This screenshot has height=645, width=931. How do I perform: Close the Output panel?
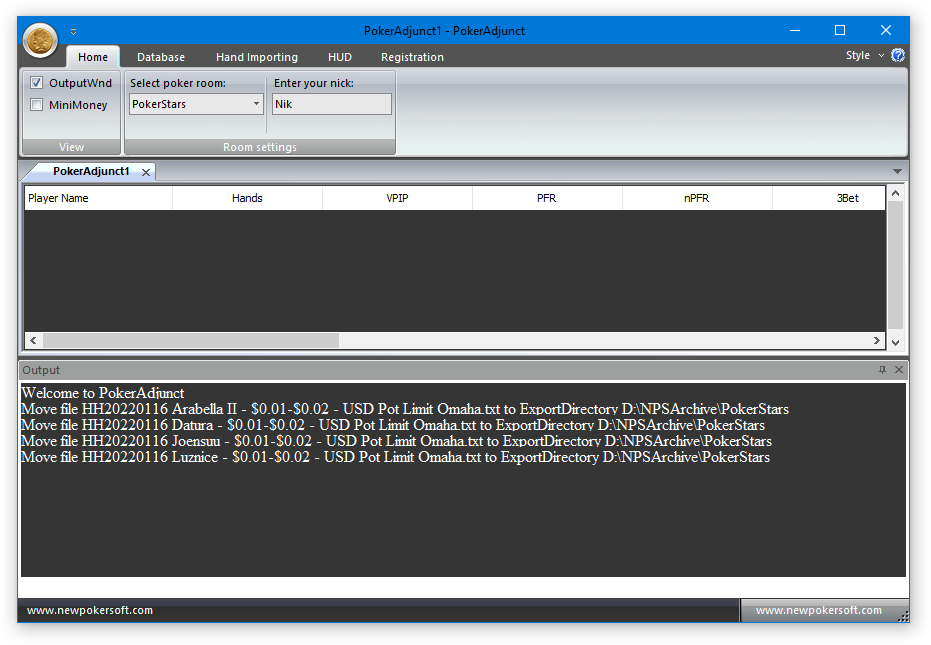tap(899, 370)
